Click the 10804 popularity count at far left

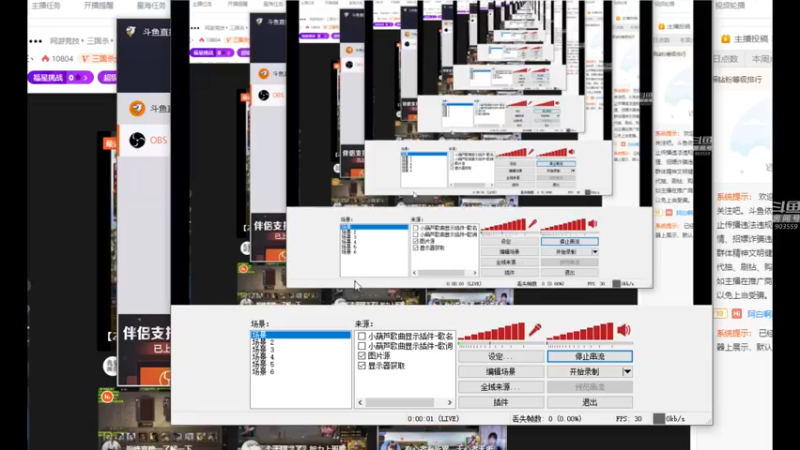(x=62, y=59)
